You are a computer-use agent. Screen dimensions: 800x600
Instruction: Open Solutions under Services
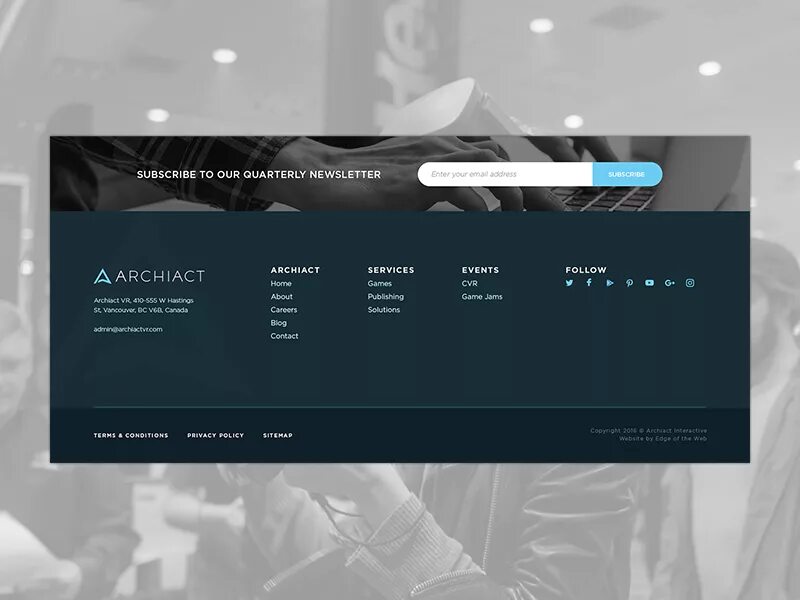(384, 310)
